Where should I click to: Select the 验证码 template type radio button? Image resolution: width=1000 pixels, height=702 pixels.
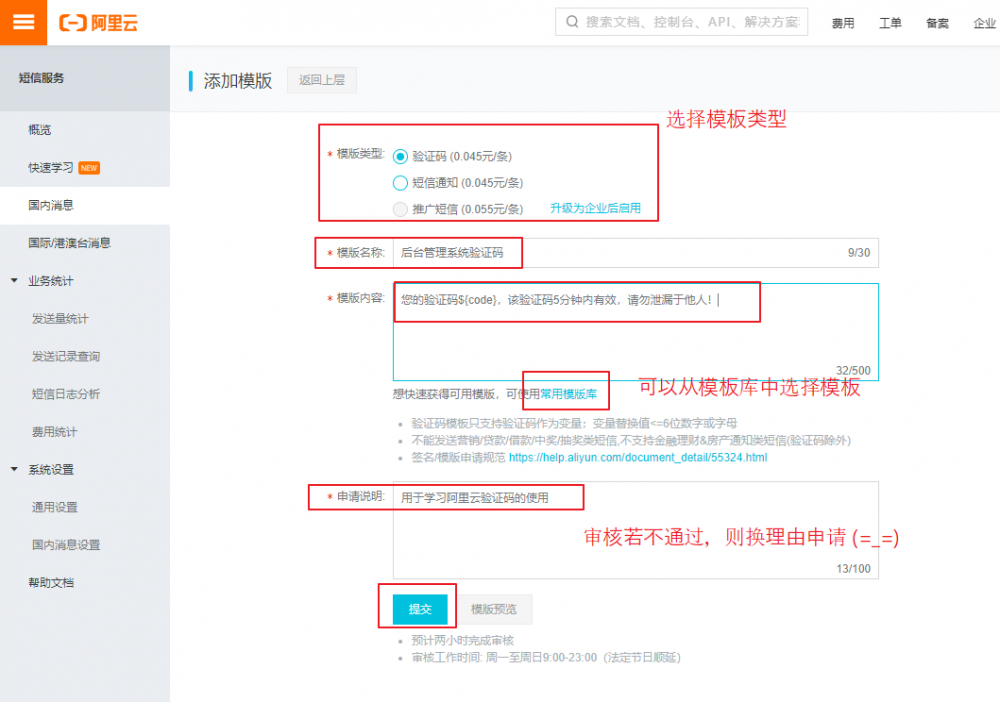tap(399, 156)
